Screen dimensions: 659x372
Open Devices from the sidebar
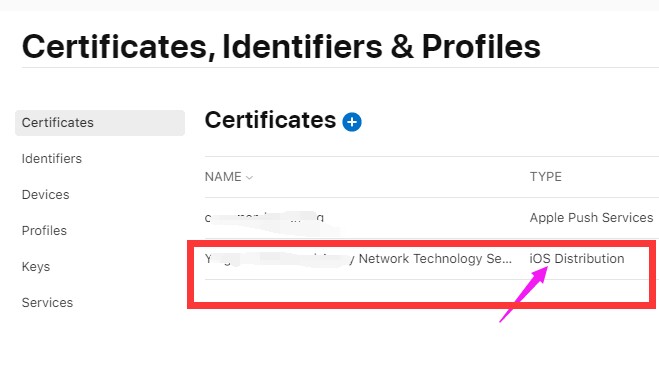coord(45,195)
